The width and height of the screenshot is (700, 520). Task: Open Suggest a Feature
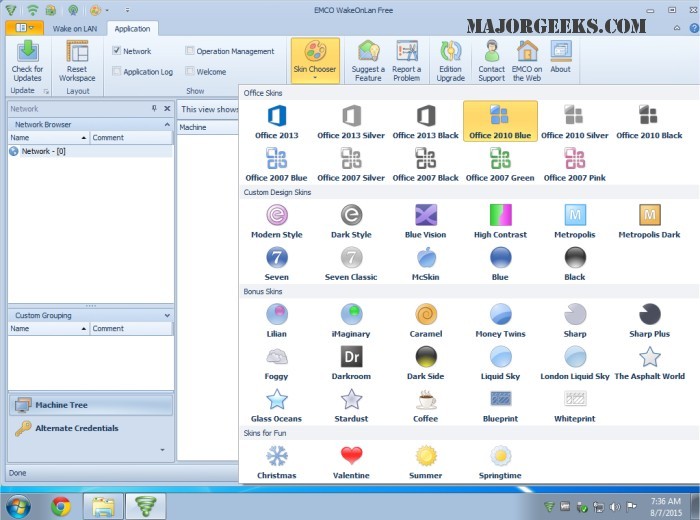(368, 61)
